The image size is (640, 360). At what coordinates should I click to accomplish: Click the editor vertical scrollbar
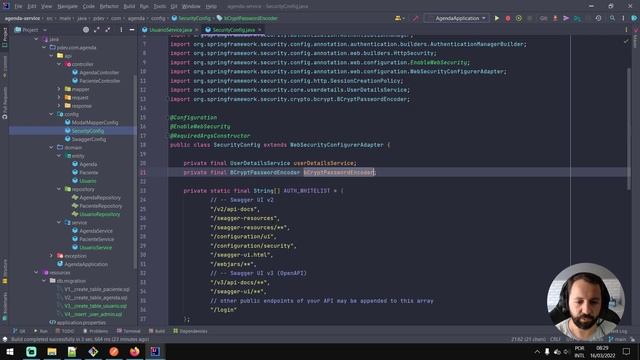[629, 129]
